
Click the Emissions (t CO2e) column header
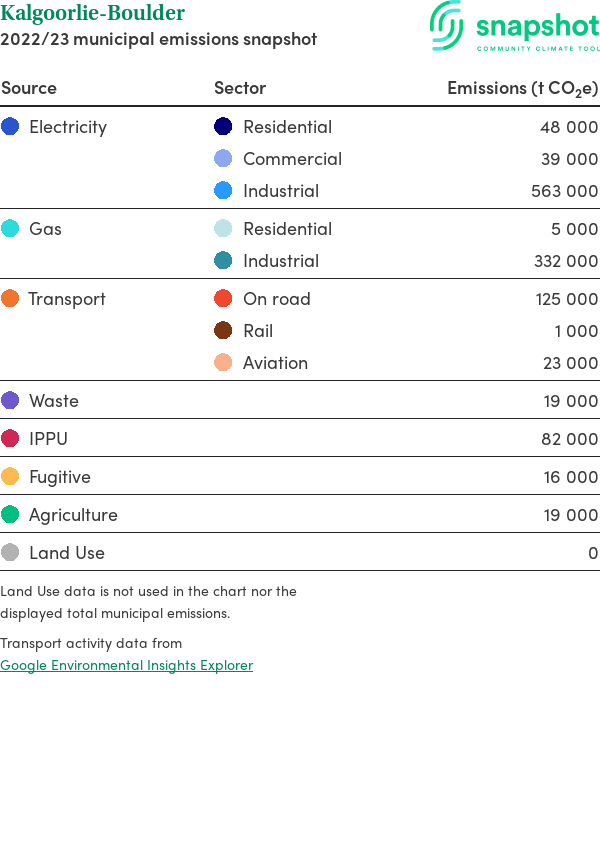[522, 88]
